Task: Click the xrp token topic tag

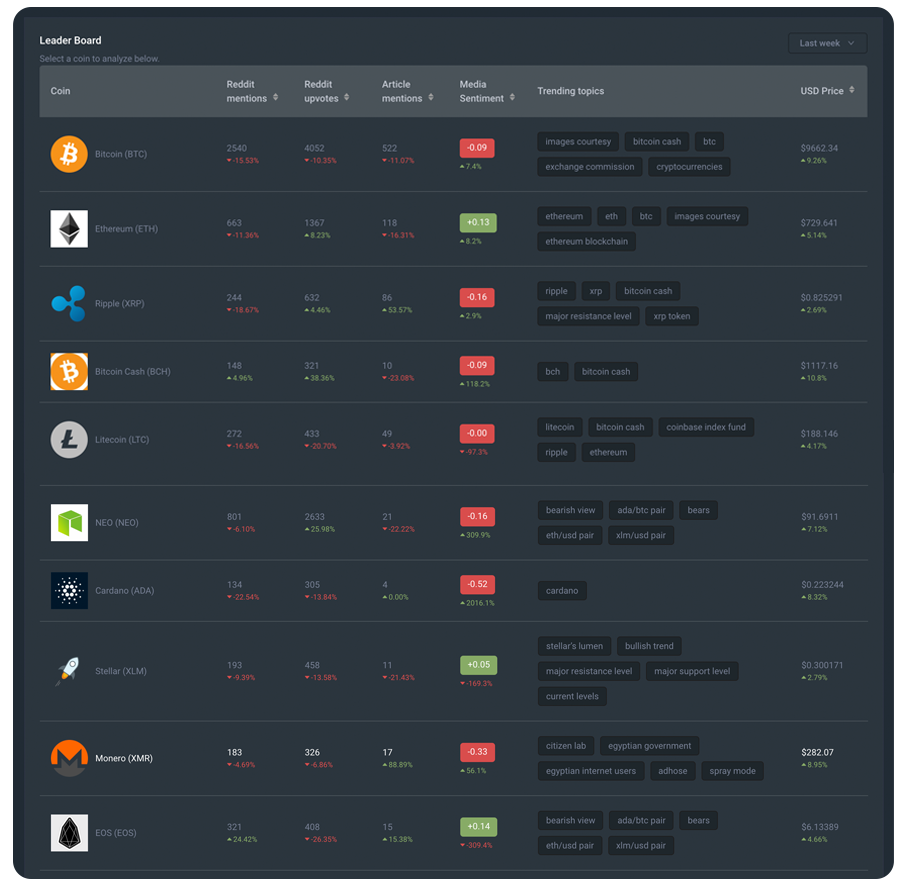Action: pyautogui.click(x=672, y=316)
